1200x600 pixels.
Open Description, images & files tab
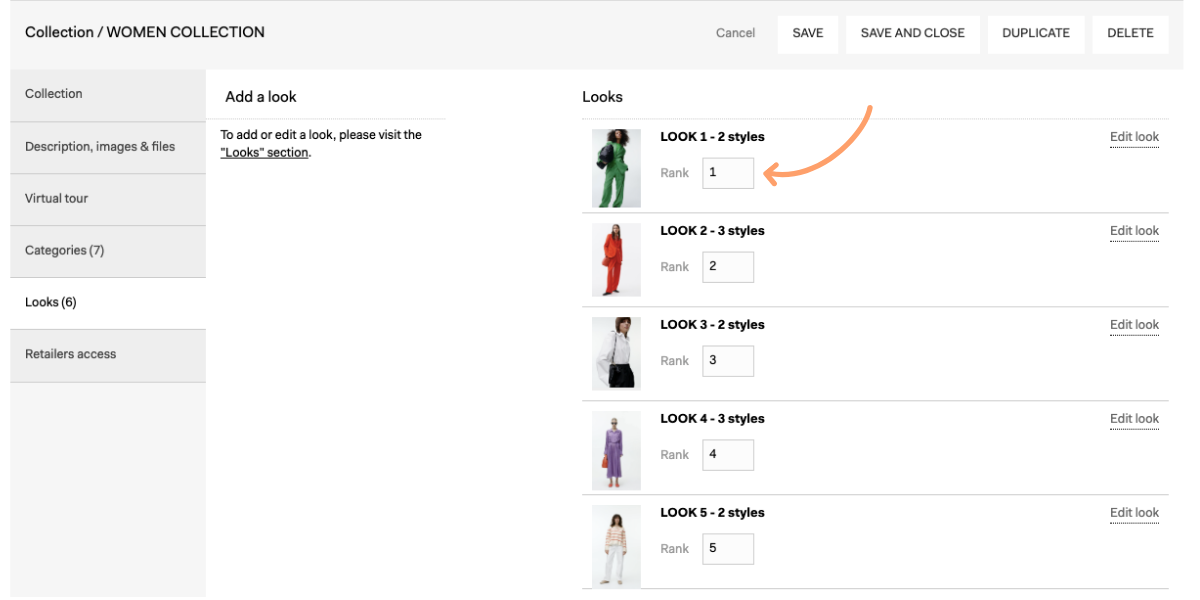coord(108,147)
